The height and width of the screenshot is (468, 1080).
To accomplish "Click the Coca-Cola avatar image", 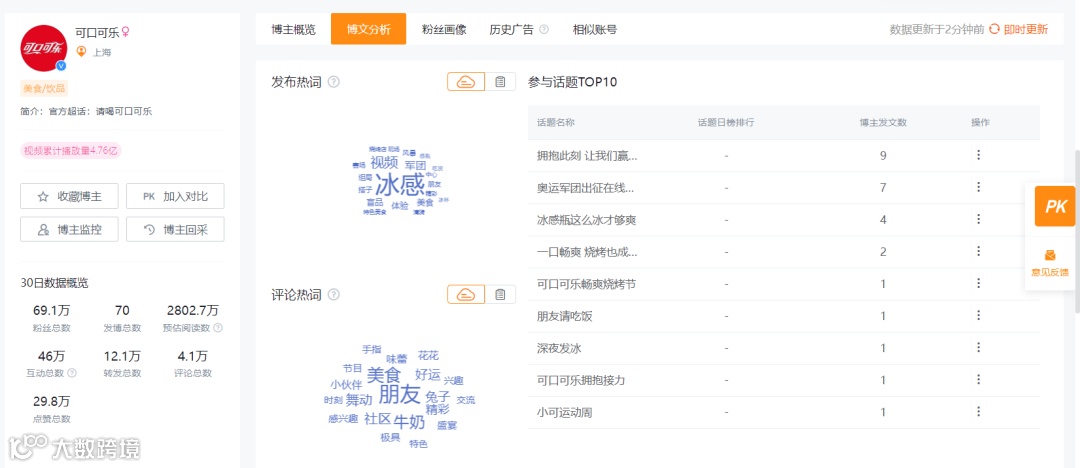I will 44,48.
